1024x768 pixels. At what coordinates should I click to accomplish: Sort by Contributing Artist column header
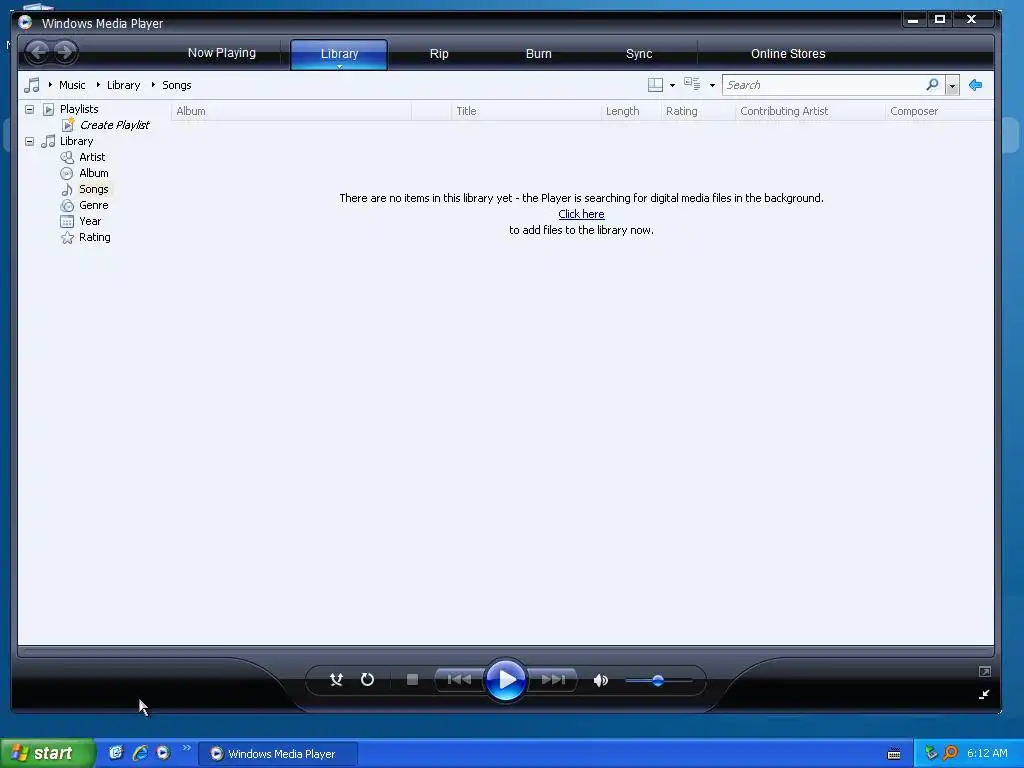810,111
